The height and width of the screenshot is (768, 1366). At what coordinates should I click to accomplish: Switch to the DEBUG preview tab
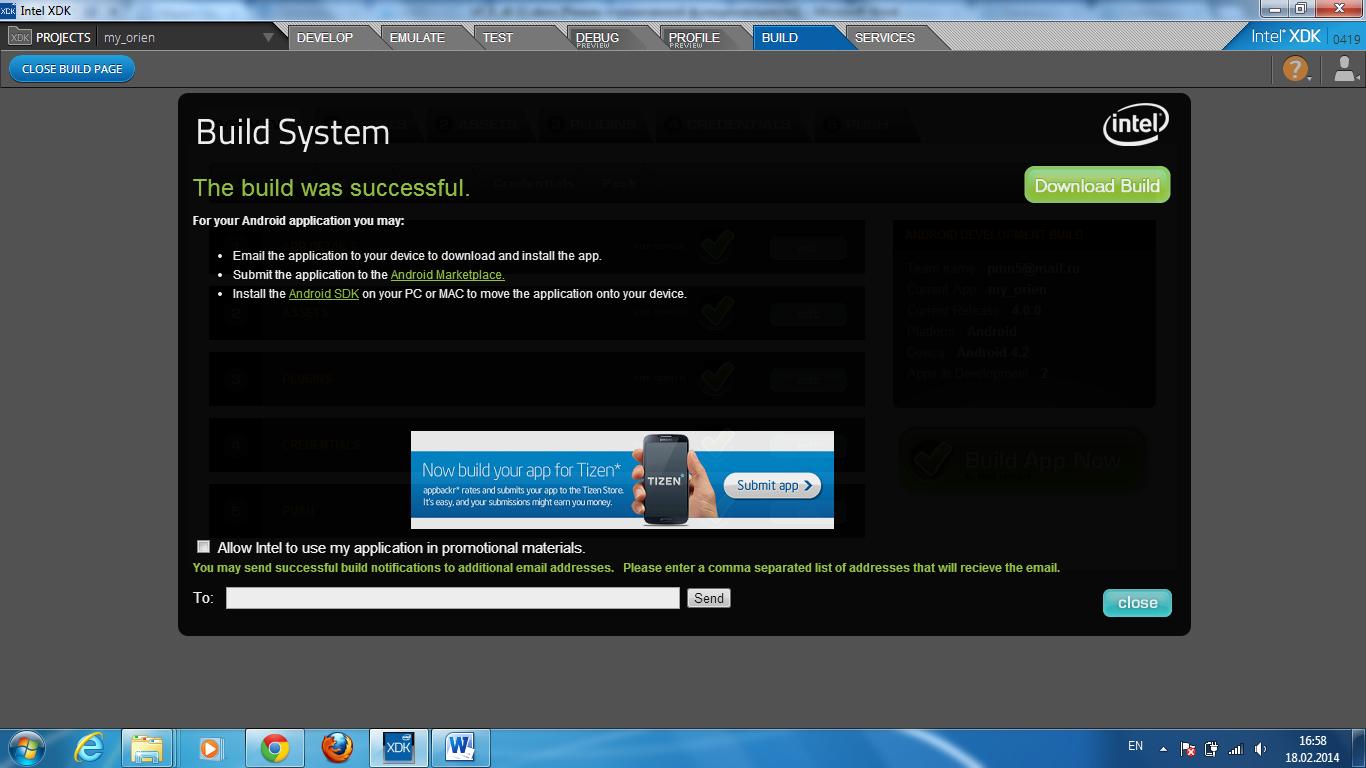click(x=598, y=38)
